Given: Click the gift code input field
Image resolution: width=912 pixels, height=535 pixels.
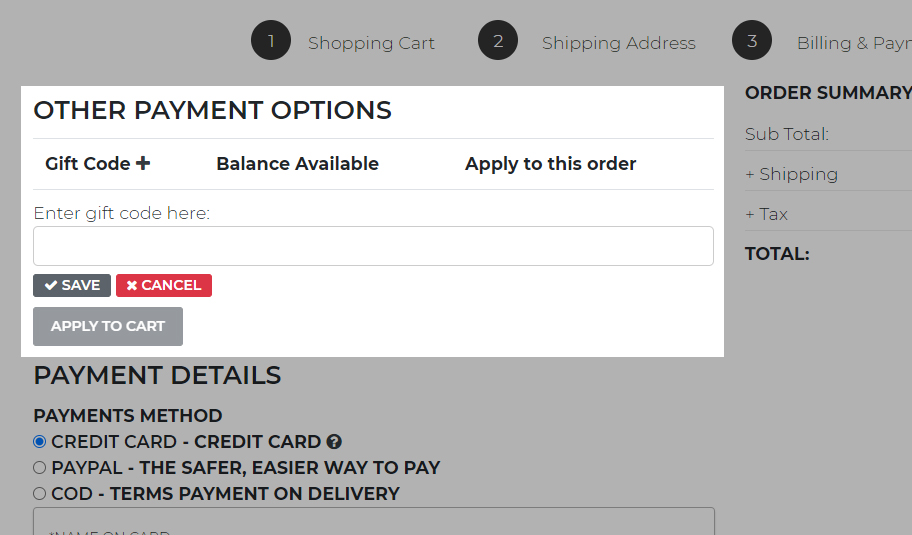Looking at the screenshot, I should (x=373, y=246).
